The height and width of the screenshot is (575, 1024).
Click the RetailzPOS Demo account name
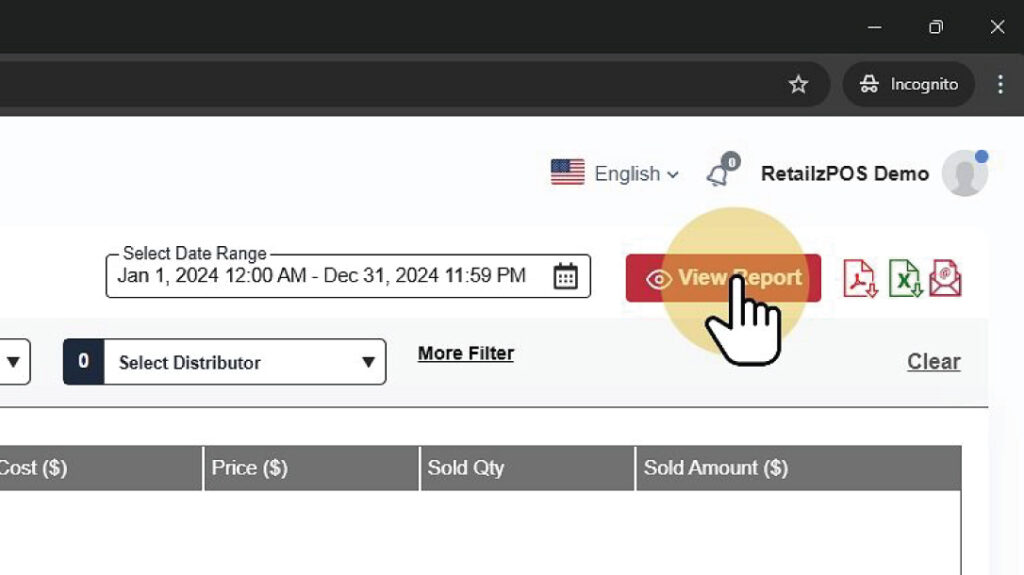click(844, 174)
